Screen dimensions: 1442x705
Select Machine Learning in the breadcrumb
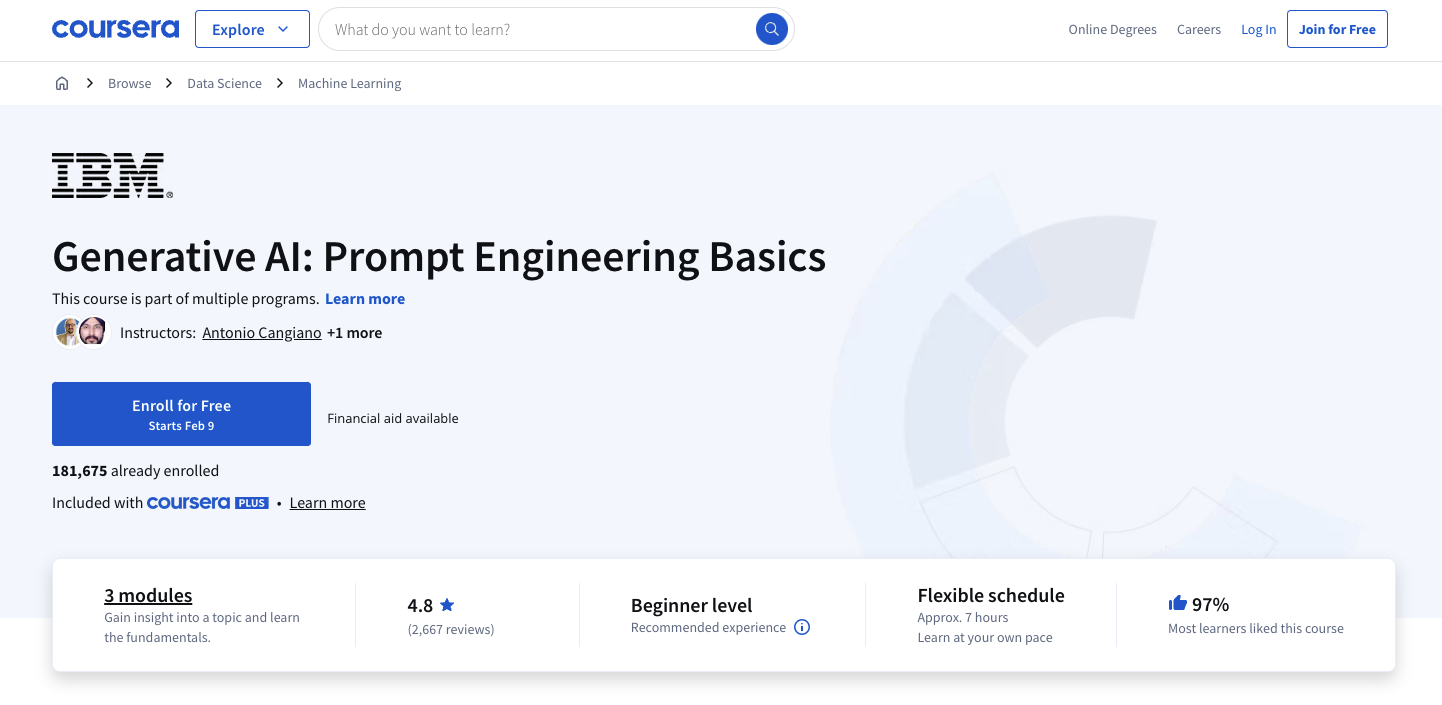(349, 83)
